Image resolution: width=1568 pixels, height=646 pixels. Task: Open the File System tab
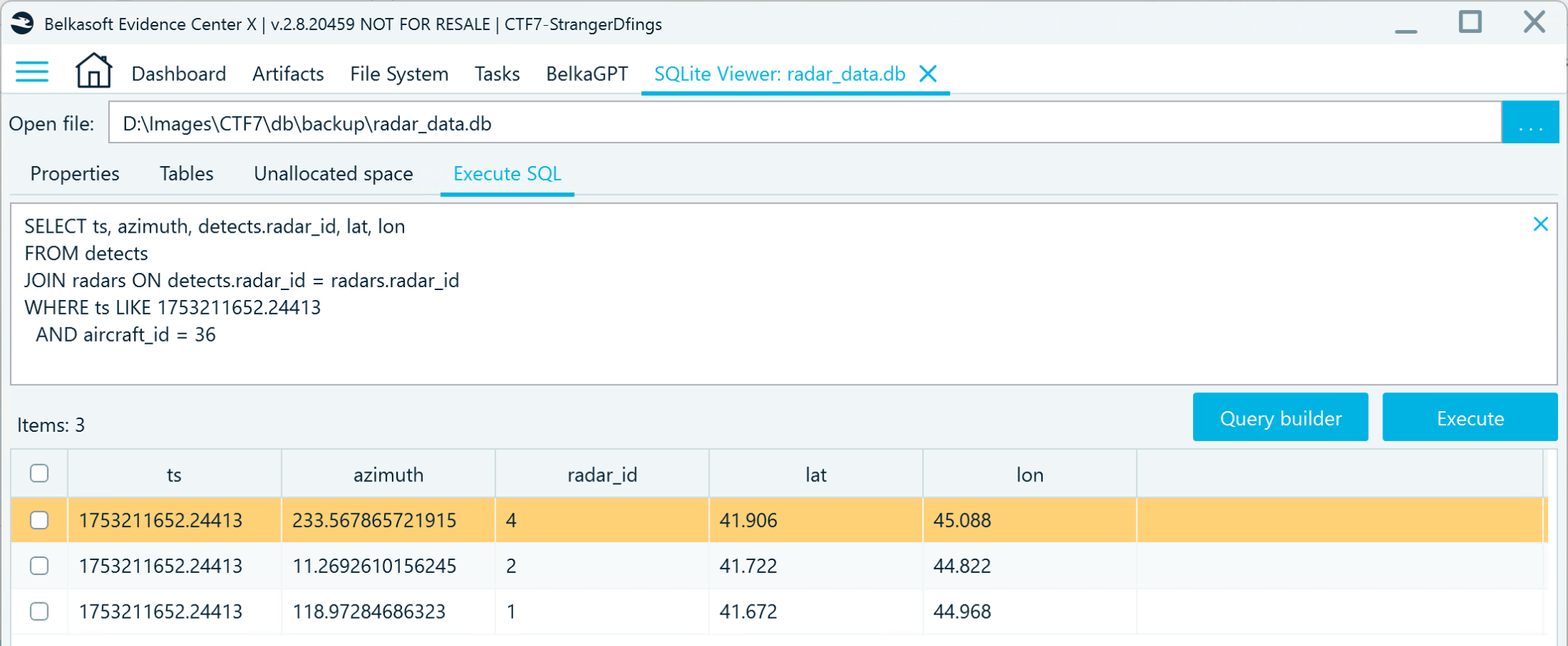(399, 74)
